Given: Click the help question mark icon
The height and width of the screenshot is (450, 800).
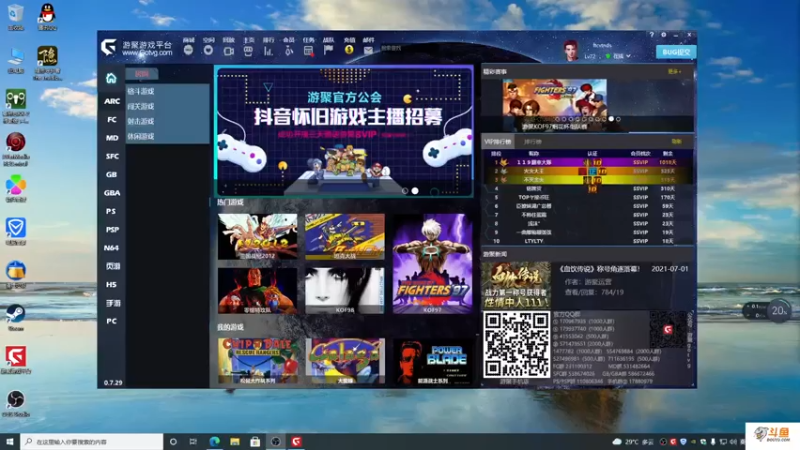Looking at the screenshot, I should pos(652,35).
